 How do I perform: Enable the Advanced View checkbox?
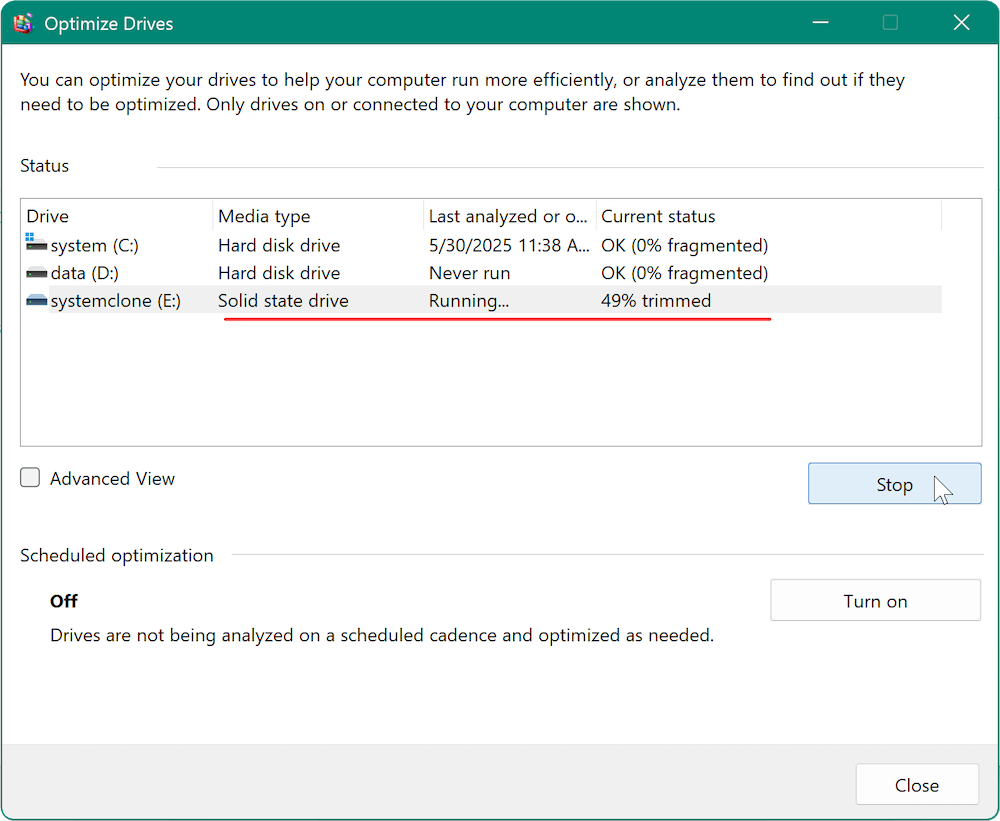tap(31, 479)
